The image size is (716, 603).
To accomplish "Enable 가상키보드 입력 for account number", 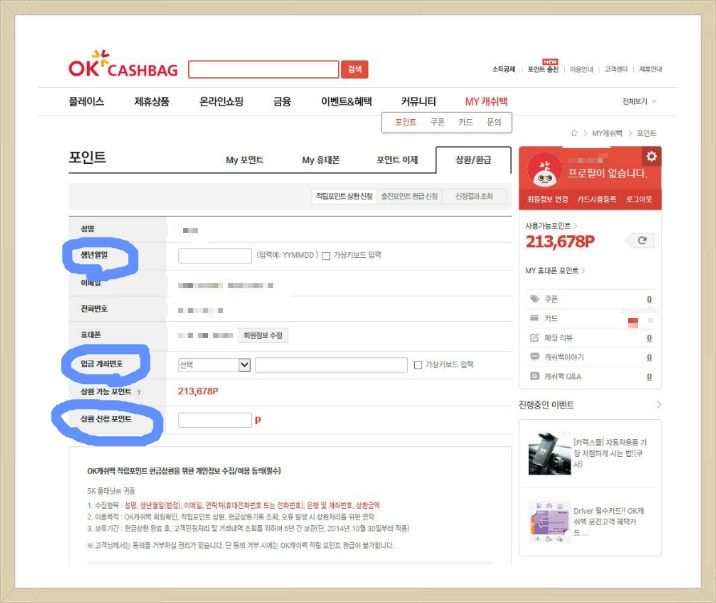I will pyautogui.click(x=417, y=365).
